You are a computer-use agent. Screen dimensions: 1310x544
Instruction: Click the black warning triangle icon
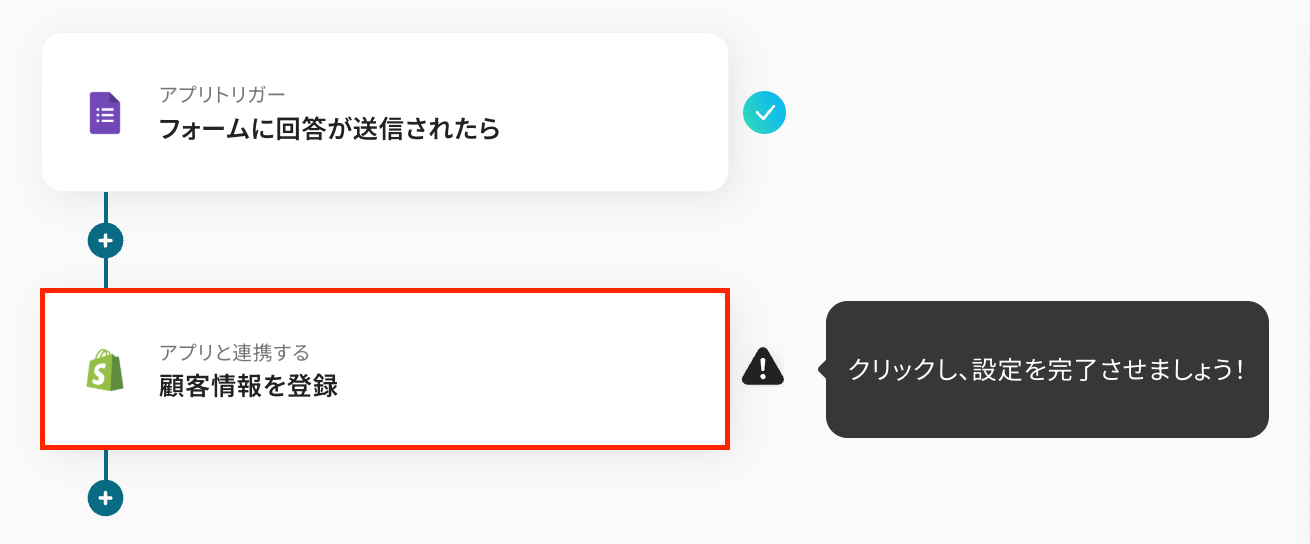coord(763,366)
